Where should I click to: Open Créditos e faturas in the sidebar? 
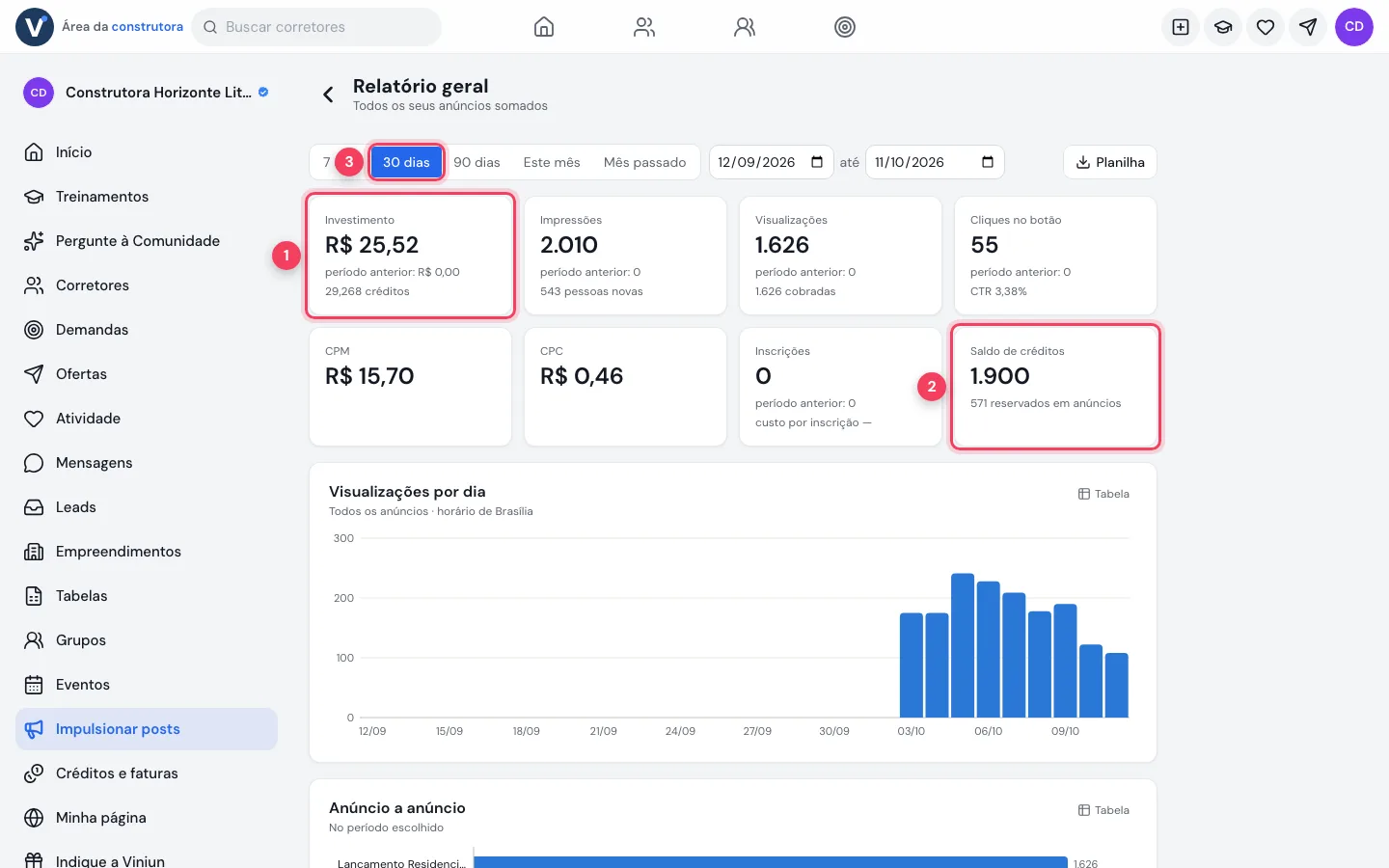point(147,773)
